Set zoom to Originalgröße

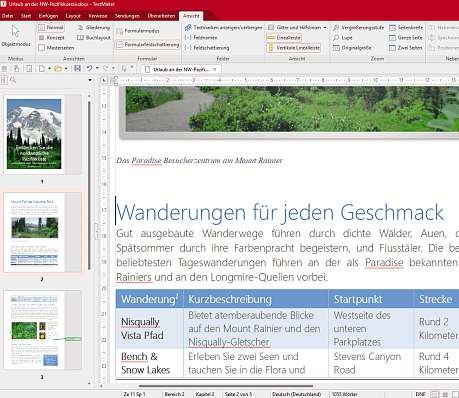(352, 48)
